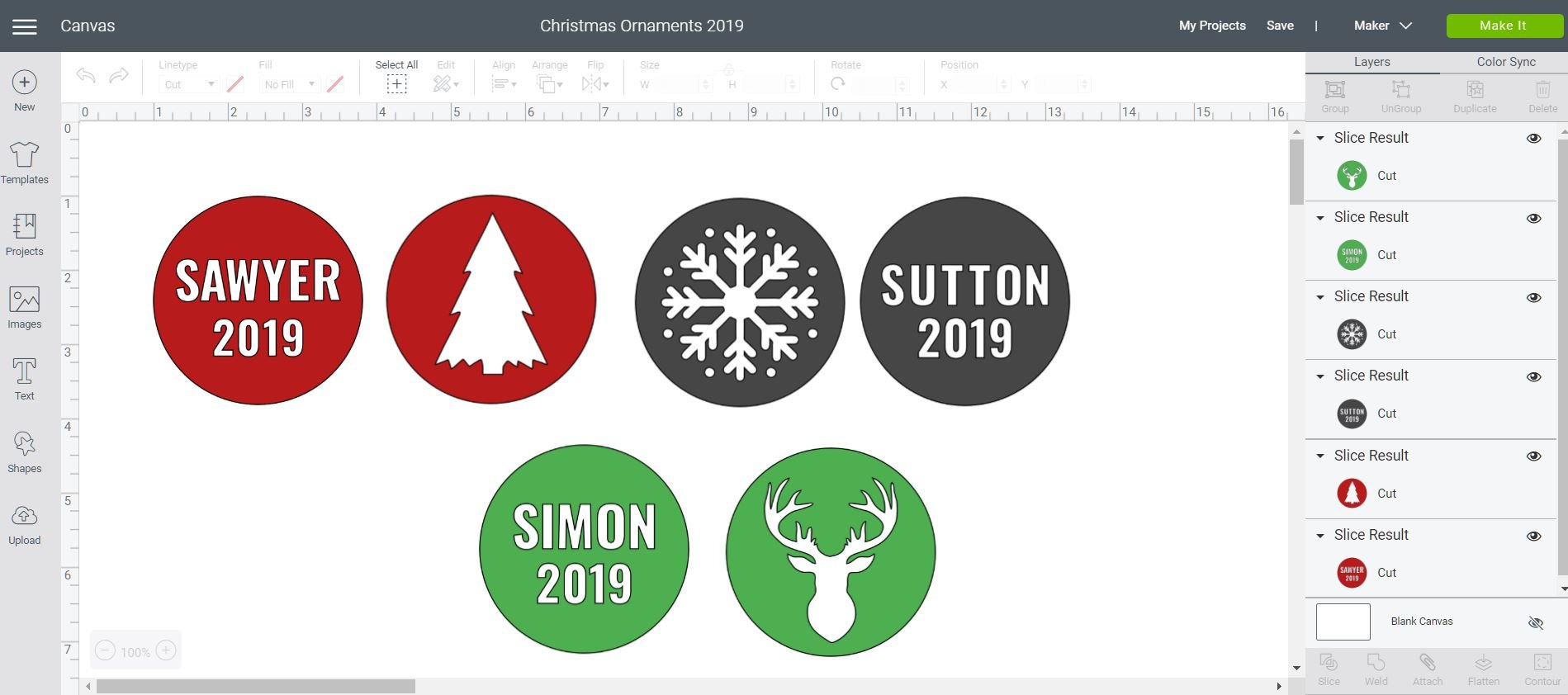The width and height of the screenshot is (1568, 695).
Task: Hide the deer Slice Result layer
Action: [x=1534, y=139]
